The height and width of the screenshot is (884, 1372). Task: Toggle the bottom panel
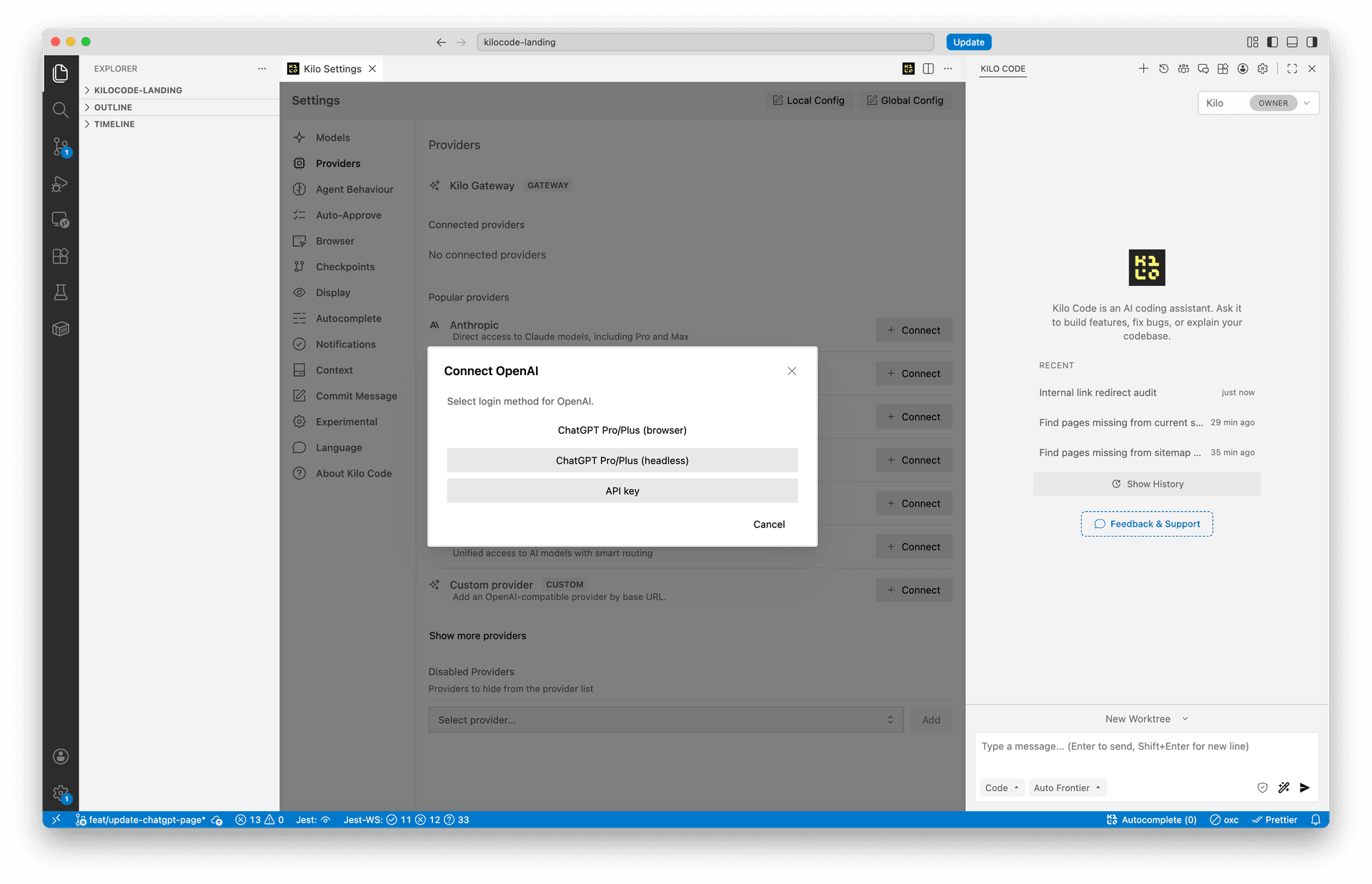pyautogui.click(x=1292, y=42)
